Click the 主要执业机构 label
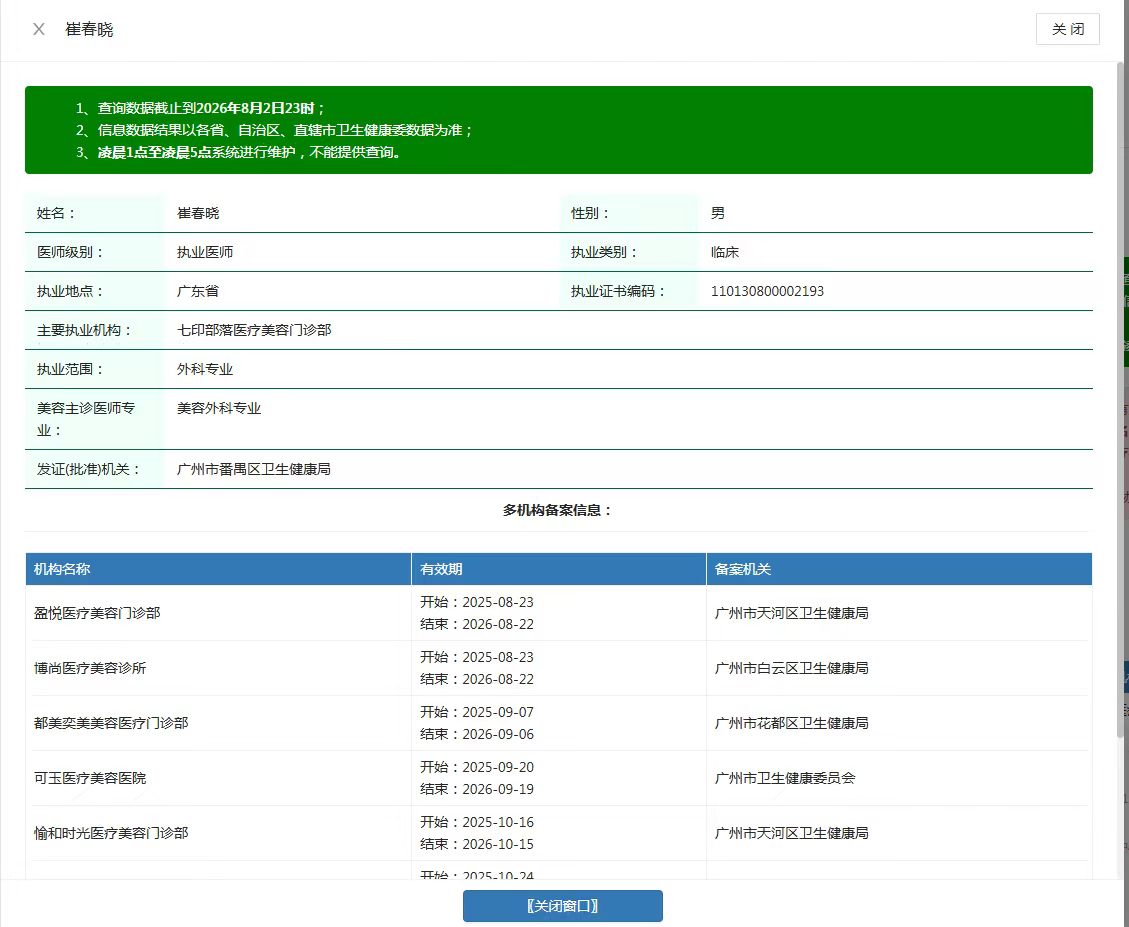This screenshot has height=927, width=1129. tap(85, 330)
